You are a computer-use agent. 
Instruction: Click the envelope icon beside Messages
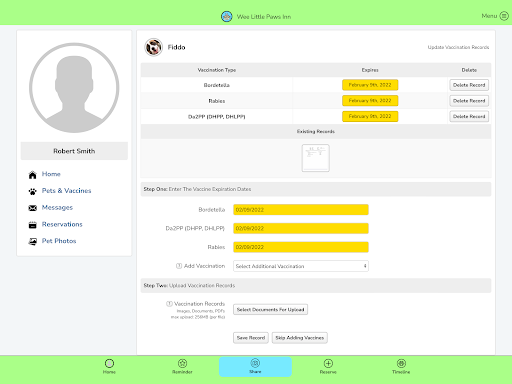click(32, 208)
